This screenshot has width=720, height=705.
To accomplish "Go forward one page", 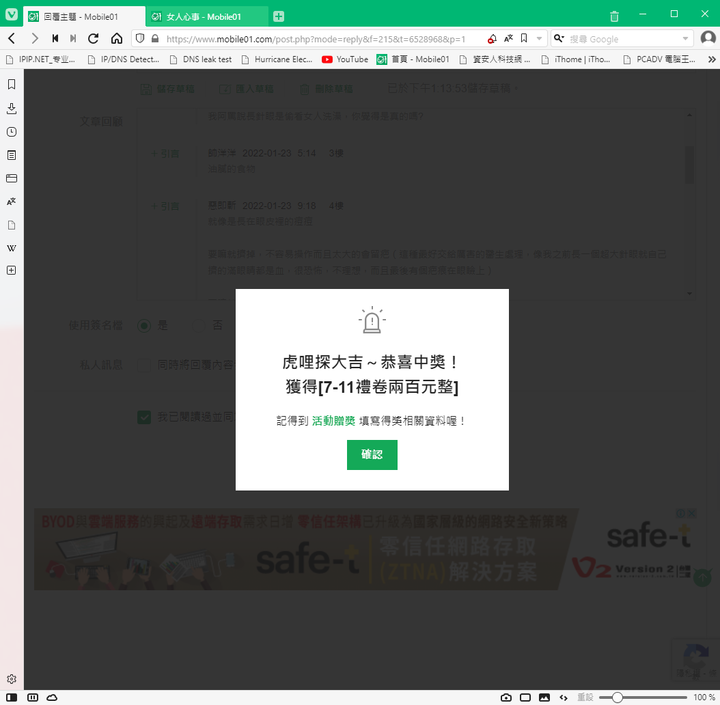I will tap(34, 39).
